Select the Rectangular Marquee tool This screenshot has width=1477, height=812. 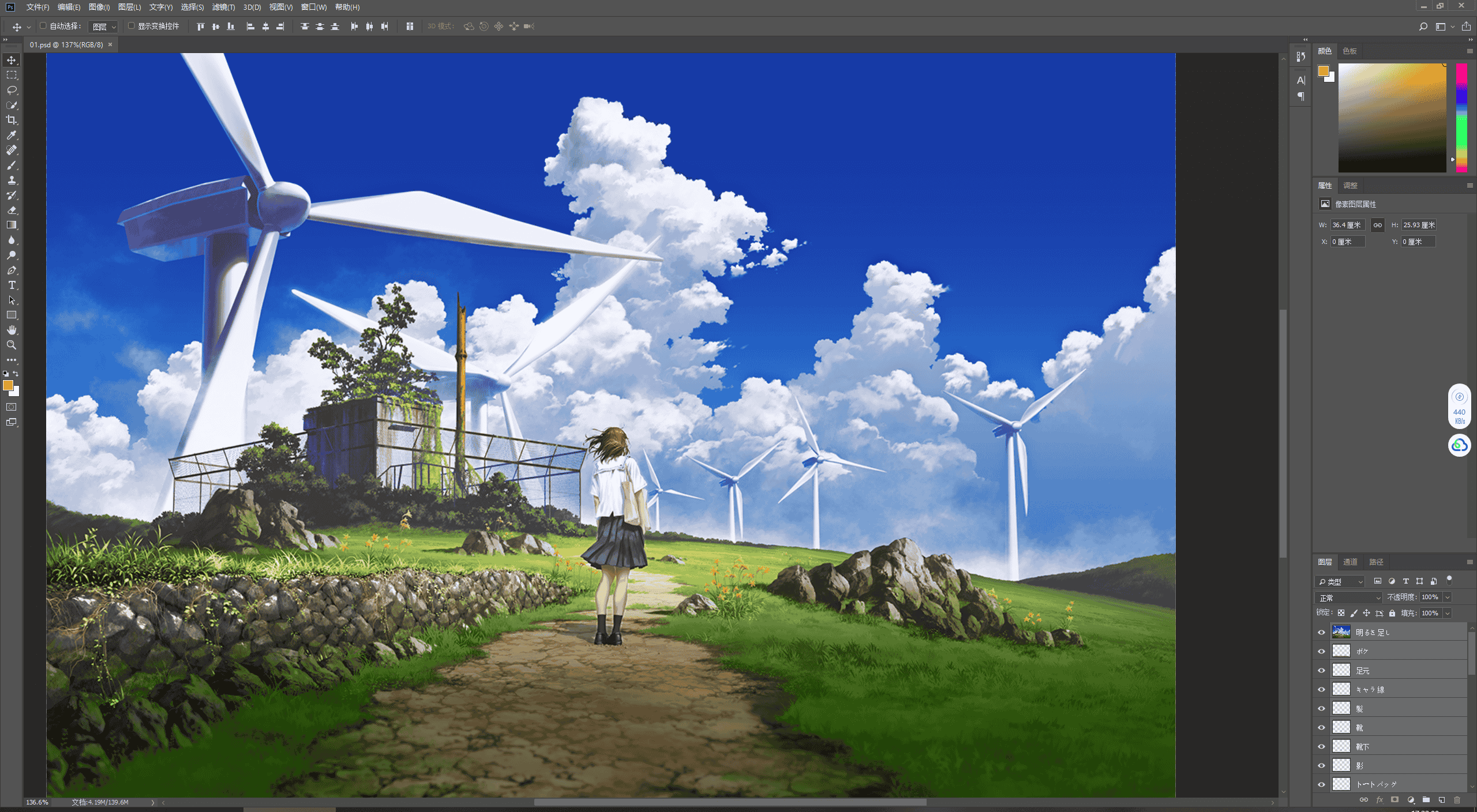[12, 75]
